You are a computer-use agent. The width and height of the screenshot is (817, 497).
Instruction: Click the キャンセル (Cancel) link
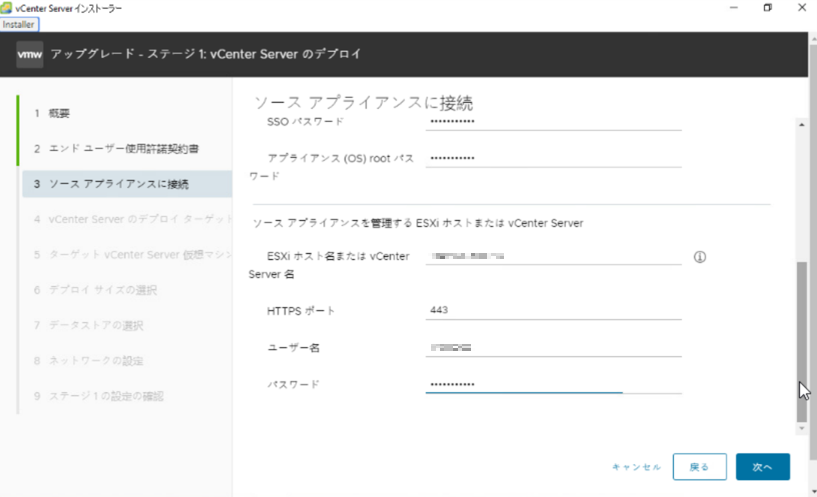coord(636,467)
